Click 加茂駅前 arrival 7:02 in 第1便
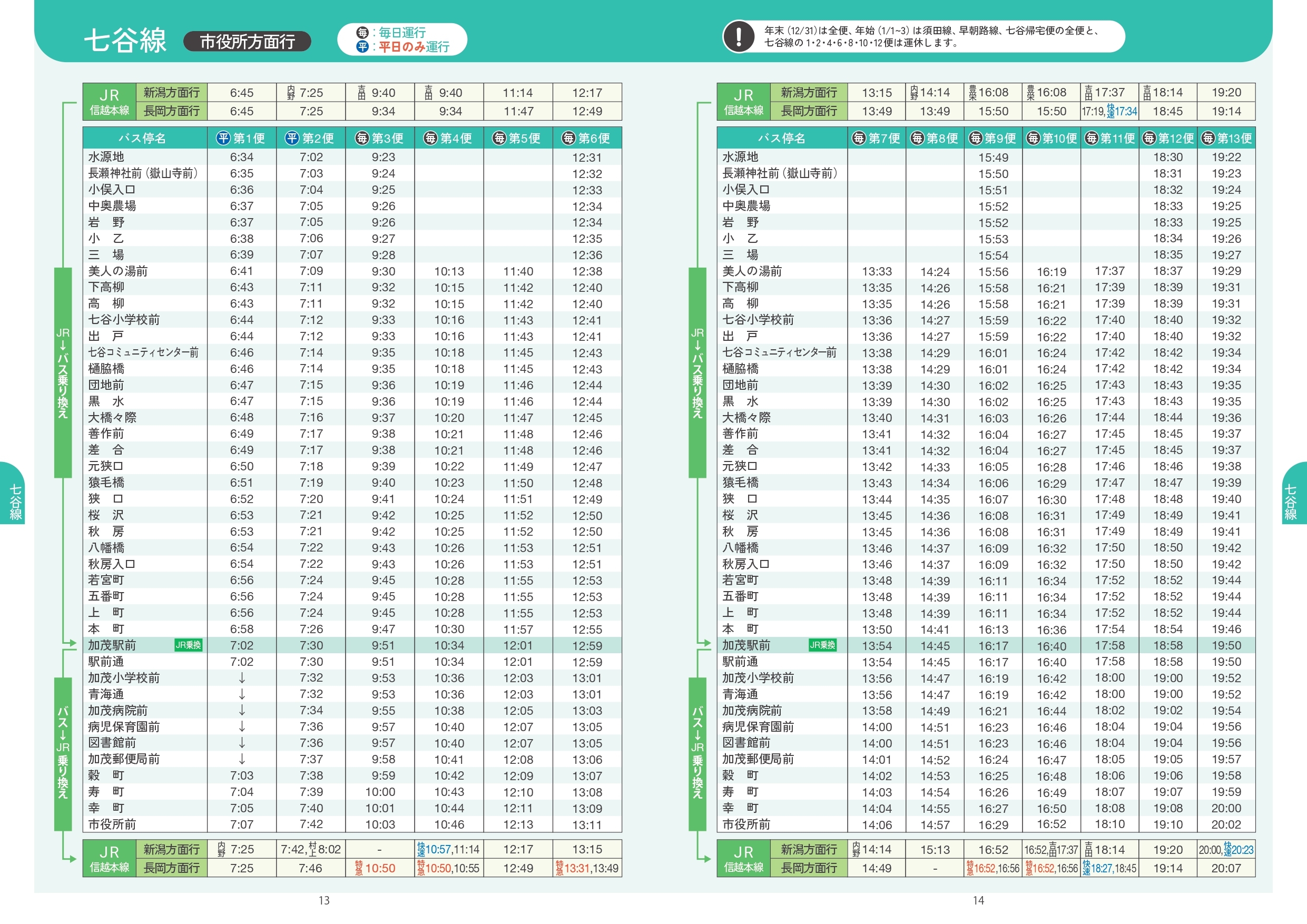The image size is (1307, 924). point(242,646)
